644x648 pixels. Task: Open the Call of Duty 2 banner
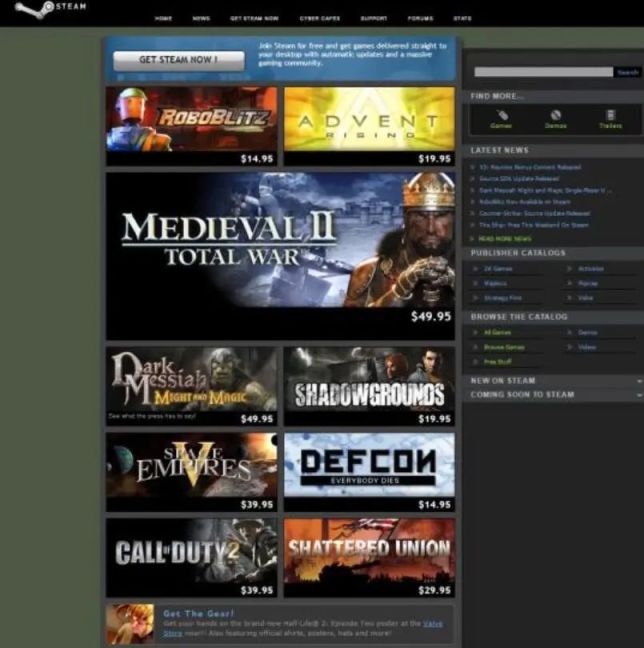(191, 557)
